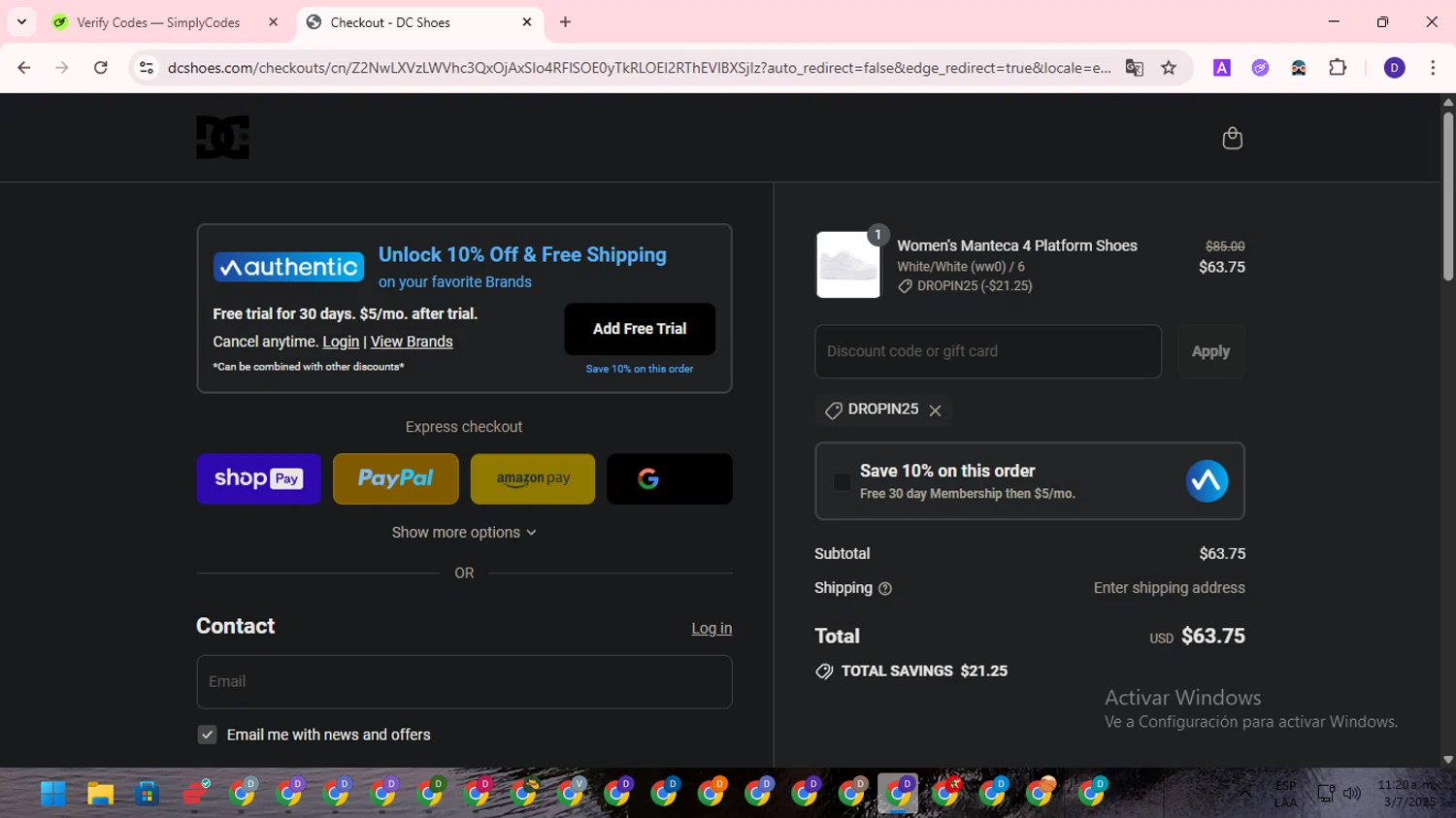This screenshot has width=1456, height=818.
Task: Close the Verify Codes SimplyCodes tab
Action: tap(273, 21)
